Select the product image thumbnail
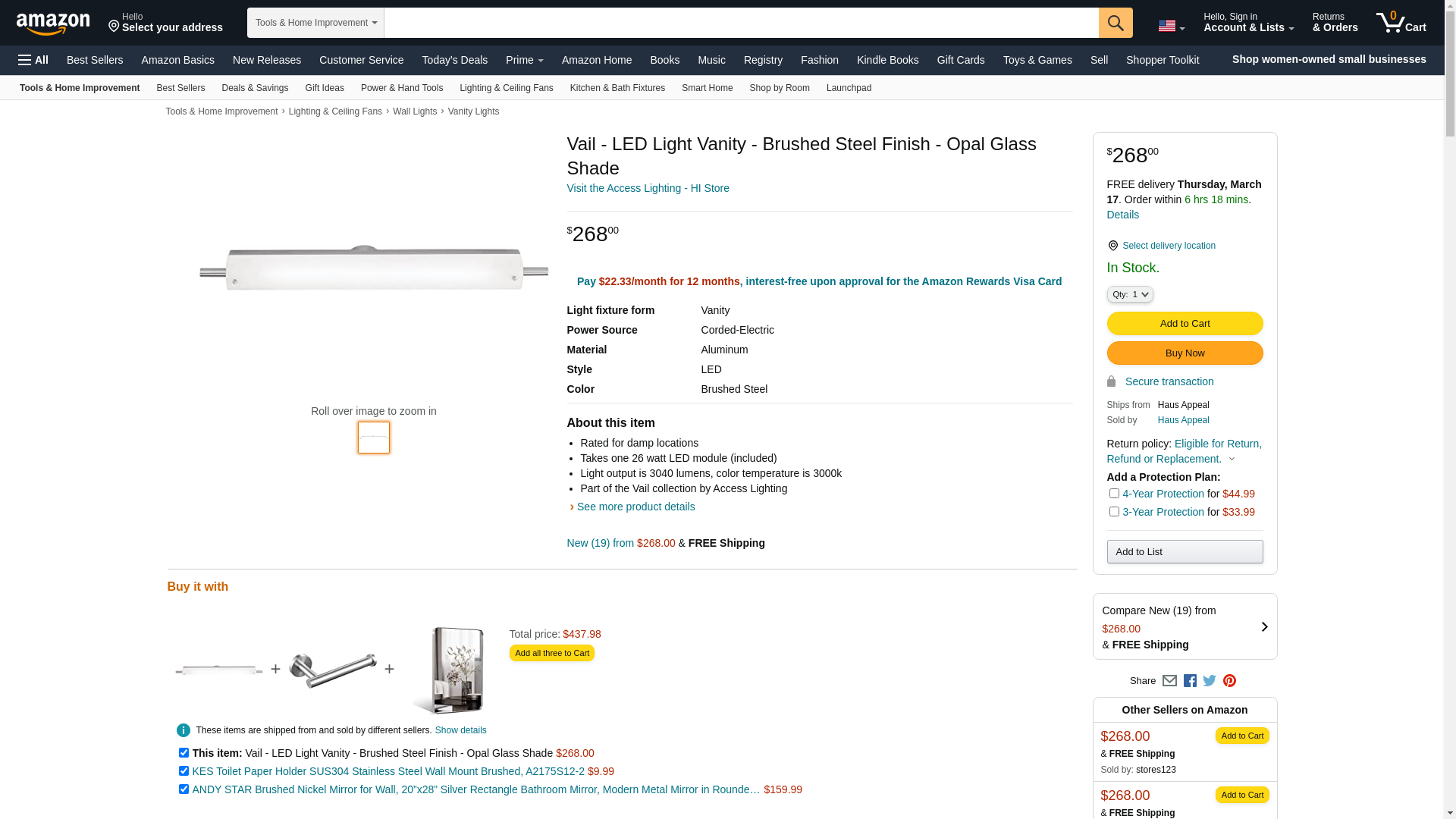 (374, 438)
